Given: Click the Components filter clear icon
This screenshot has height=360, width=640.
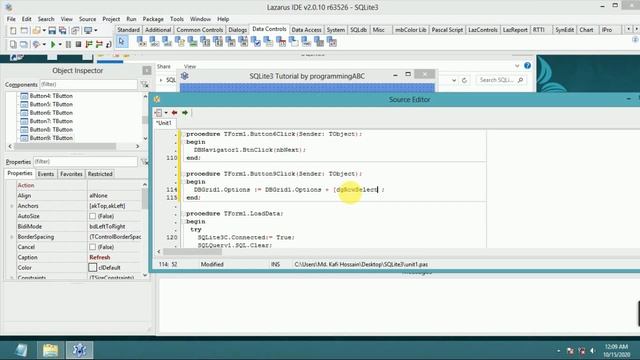Looking at the screenshot, I should 144,84.
